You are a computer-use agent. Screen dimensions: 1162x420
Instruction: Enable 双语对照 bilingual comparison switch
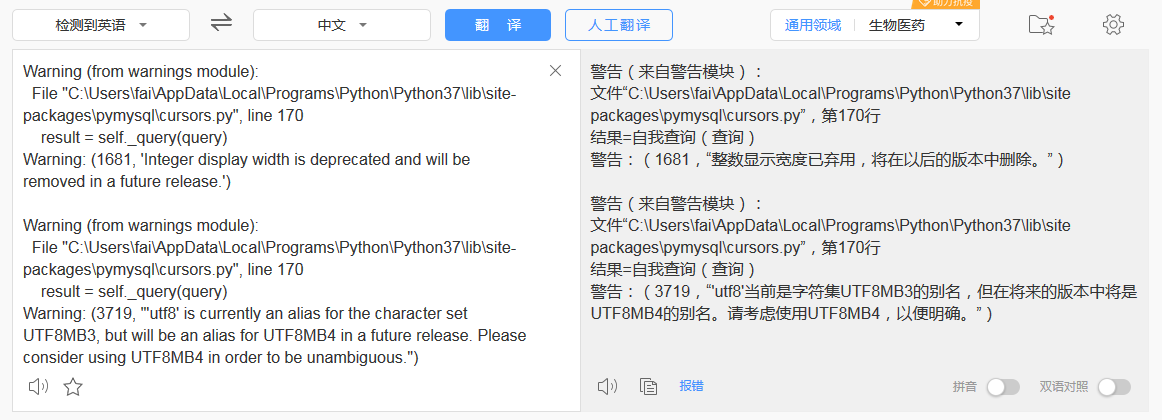(x=1114, y=387)
